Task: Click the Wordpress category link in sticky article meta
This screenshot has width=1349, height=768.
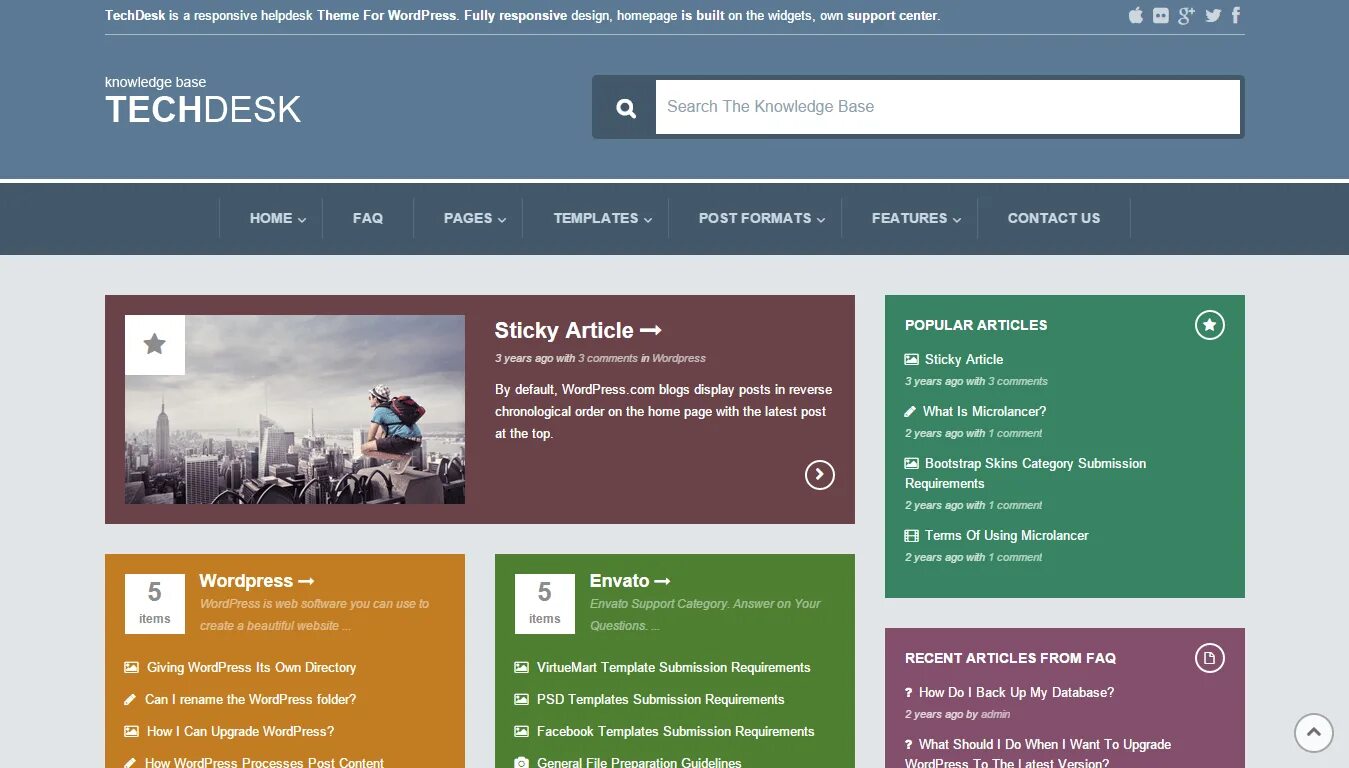Action: [679, 358]
